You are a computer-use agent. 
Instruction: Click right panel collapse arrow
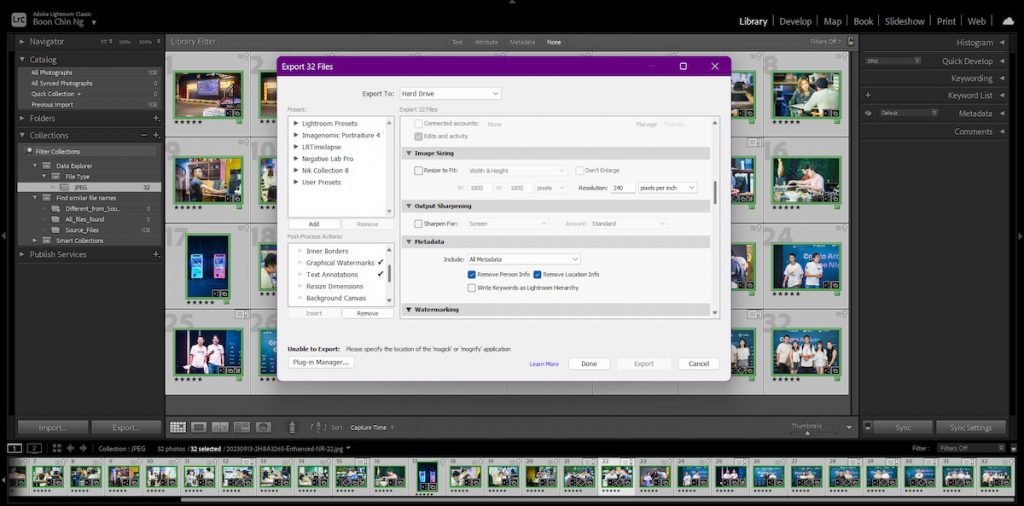[x=1020, y=236]
